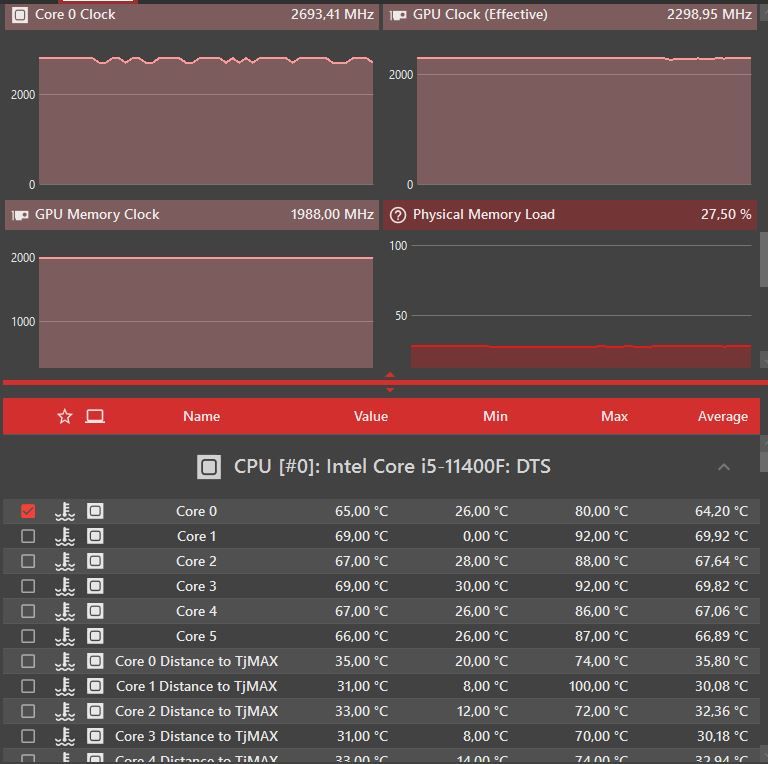Click the GPU card icon beside GPU Clock (Effective)
Image resolution: width=768 pixels, height=764 pixels.
pyautogui.click(x=398, y=15)
